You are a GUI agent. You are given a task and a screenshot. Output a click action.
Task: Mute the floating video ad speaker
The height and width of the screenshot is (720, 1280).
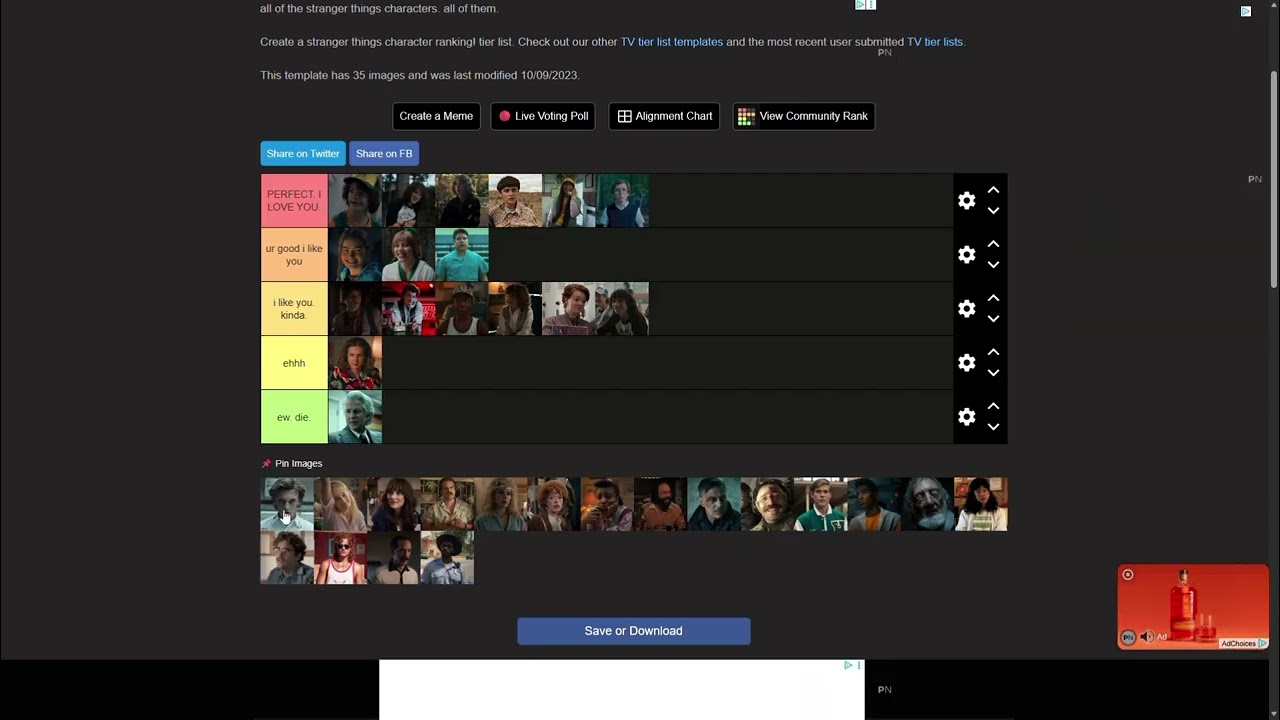click(x=1147, y=637)
